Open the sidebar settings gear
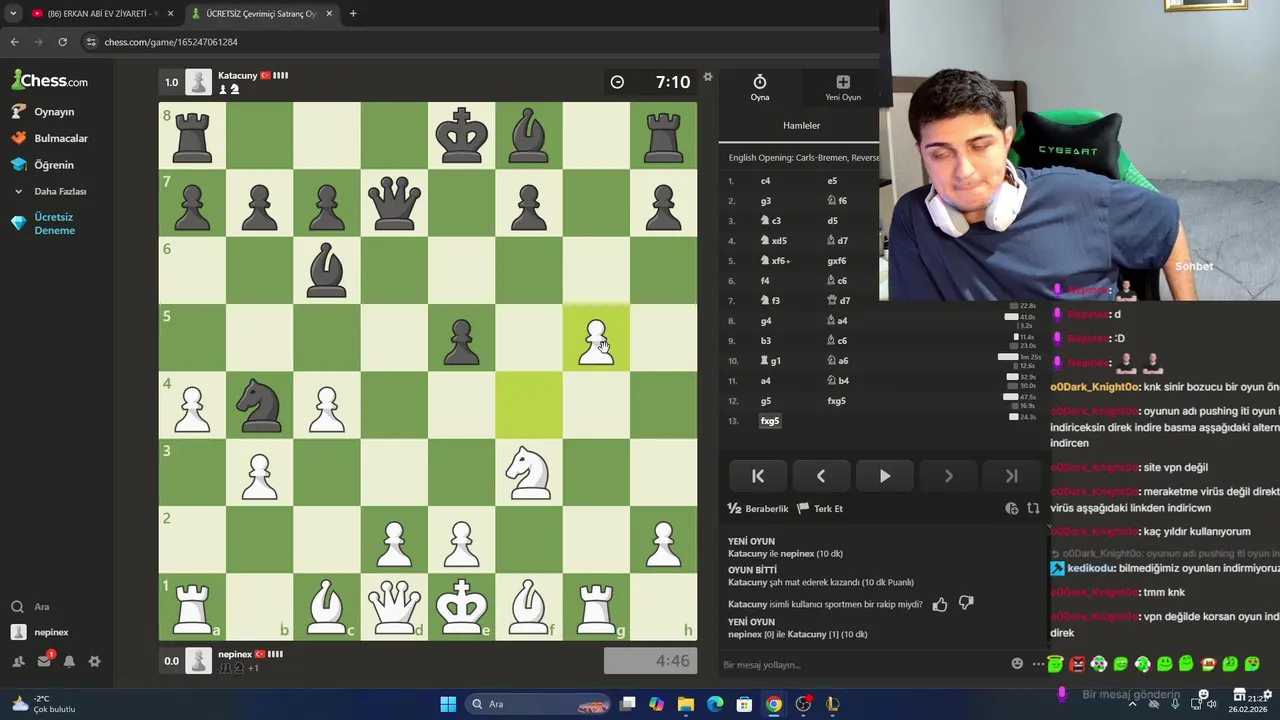The width and height of the screenshot is (1280, 720). click(94, 661)
